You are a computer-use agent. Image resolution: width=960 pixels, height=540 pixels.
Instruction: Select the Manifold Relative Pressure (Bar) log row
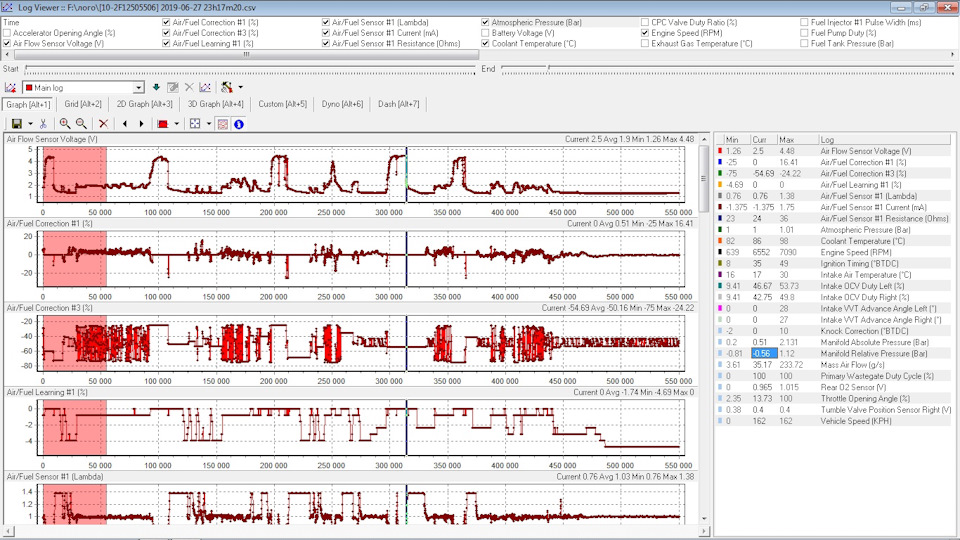click(x=833, y=353)
